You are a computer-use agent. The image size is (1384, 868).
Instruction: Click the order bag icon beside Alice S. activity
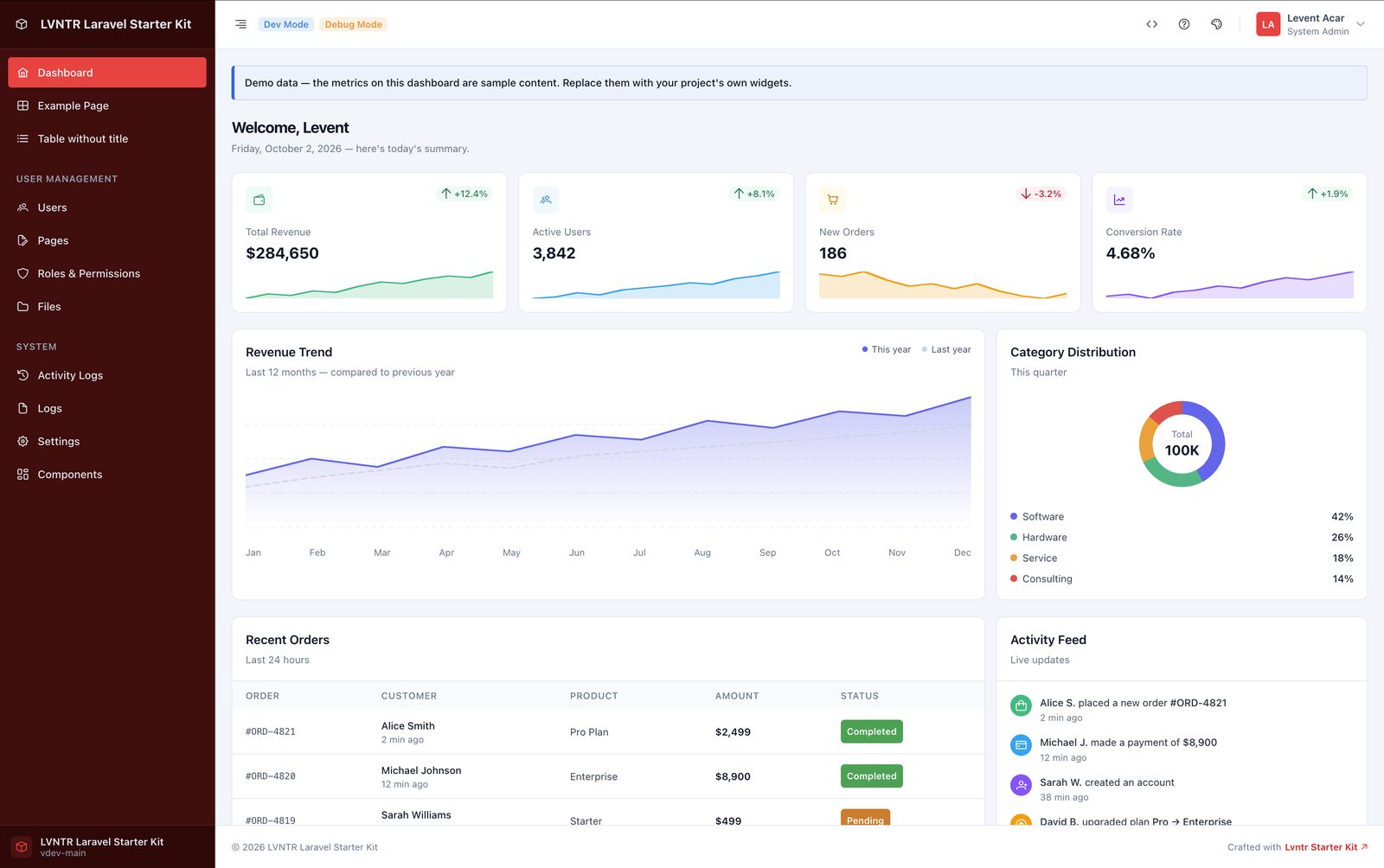[1022, 705]
